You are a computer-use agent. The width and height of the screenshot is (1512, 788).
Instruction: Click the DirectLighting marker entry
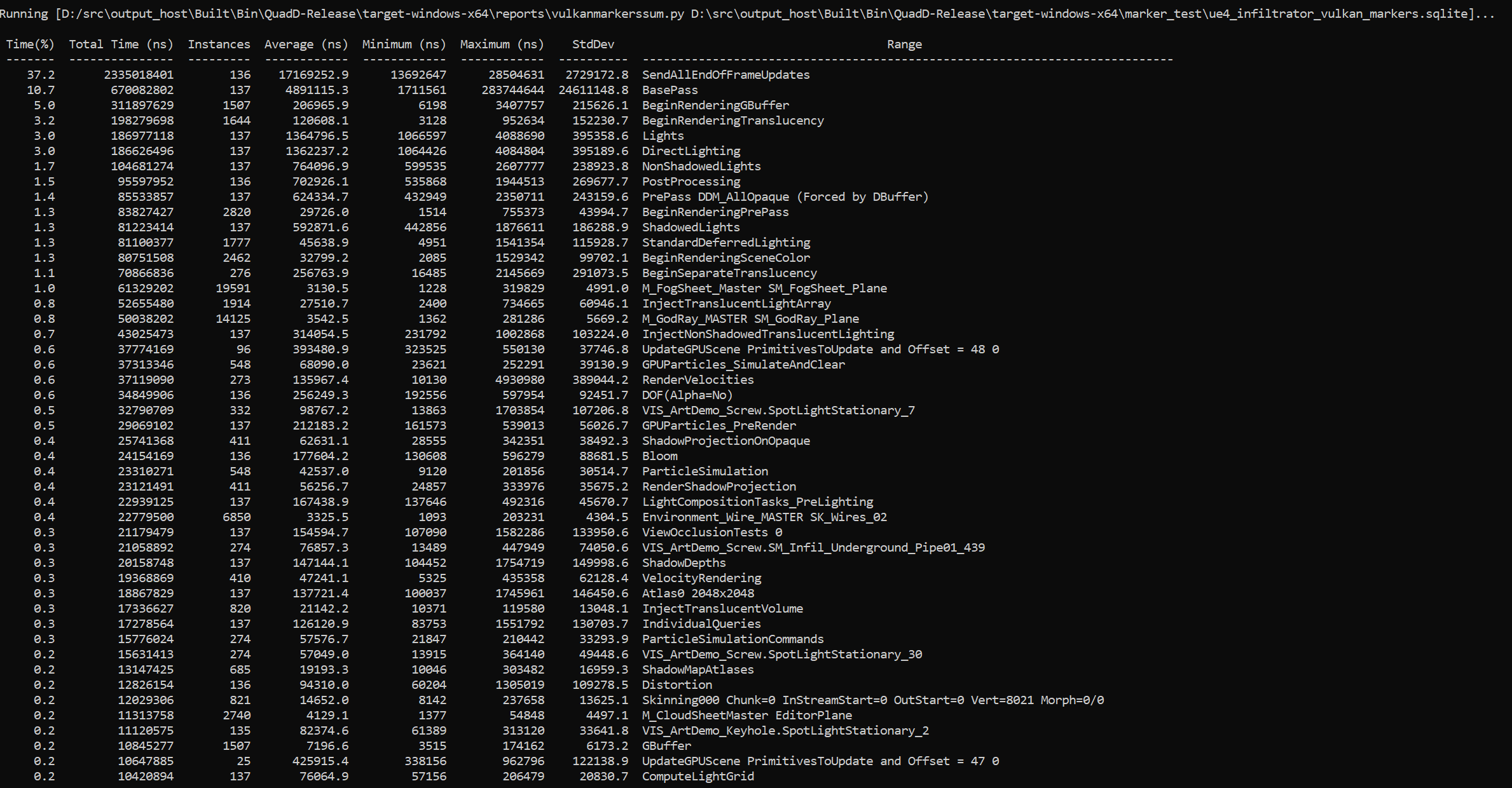pyautogui.click(x=691, y=151)
